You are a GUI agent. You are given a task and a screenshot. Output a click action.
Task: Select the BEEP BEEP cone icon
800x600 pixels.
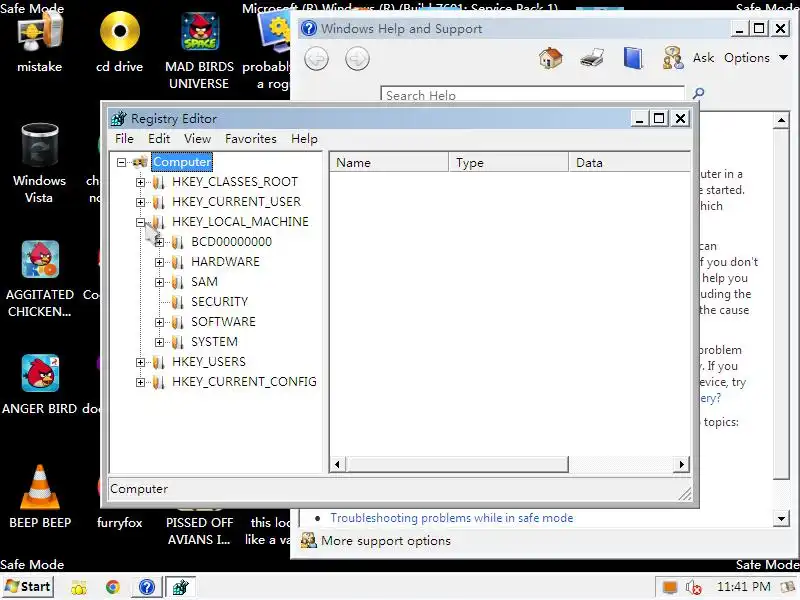click(x=40, y=487)
